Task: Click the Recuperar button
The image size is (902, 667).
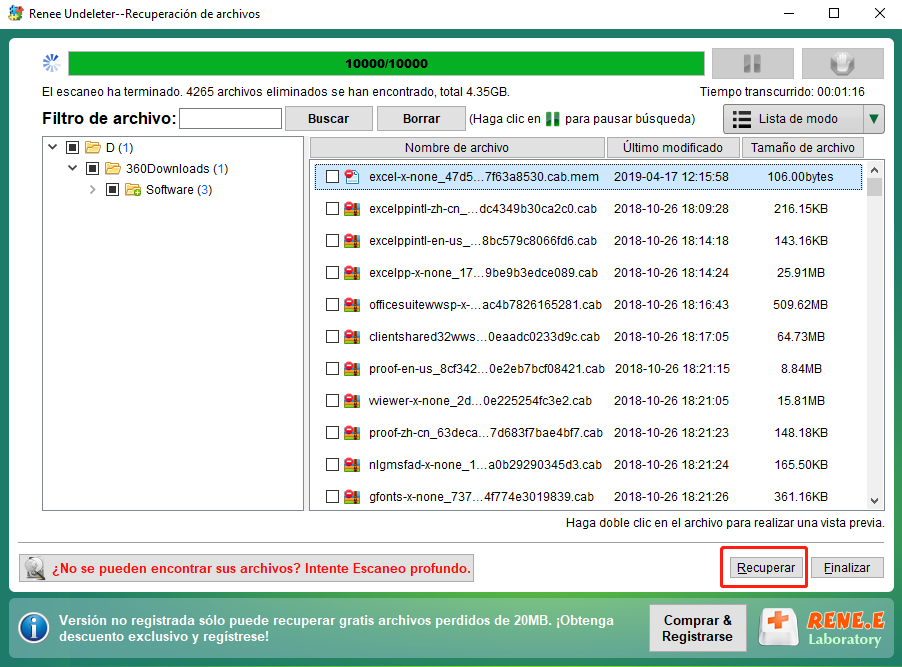Action: pos(766,568)
